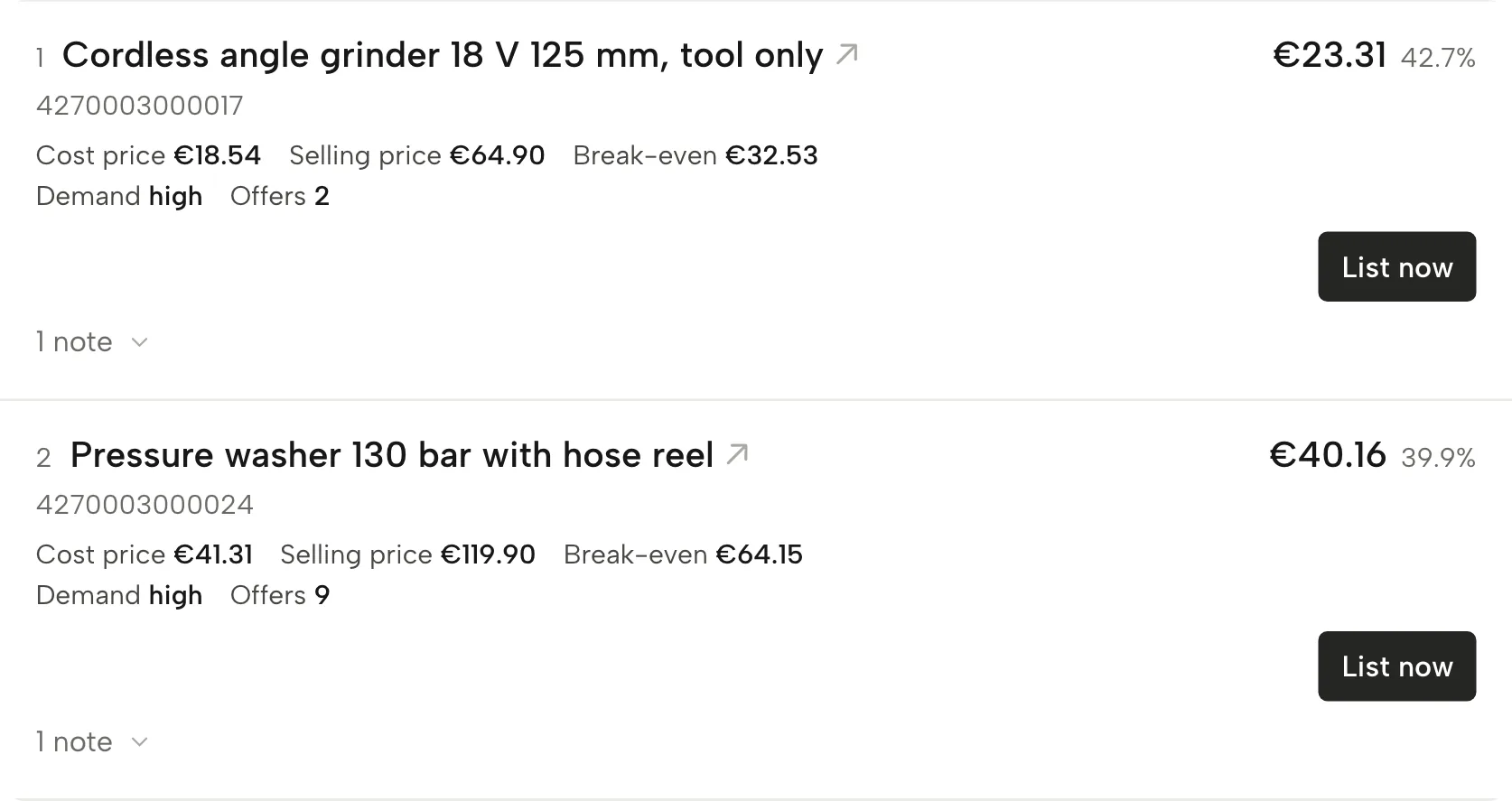Open external link arrow beside Cordless angle grinder
The height and width of the screenshot is (801, 1512).
click(x=846, y=55)
